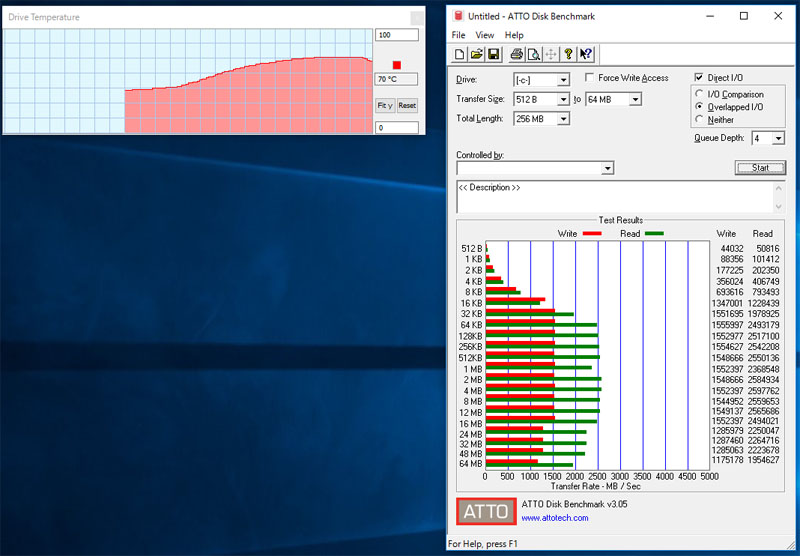Click the red temperature color indicator

[396, 65]
